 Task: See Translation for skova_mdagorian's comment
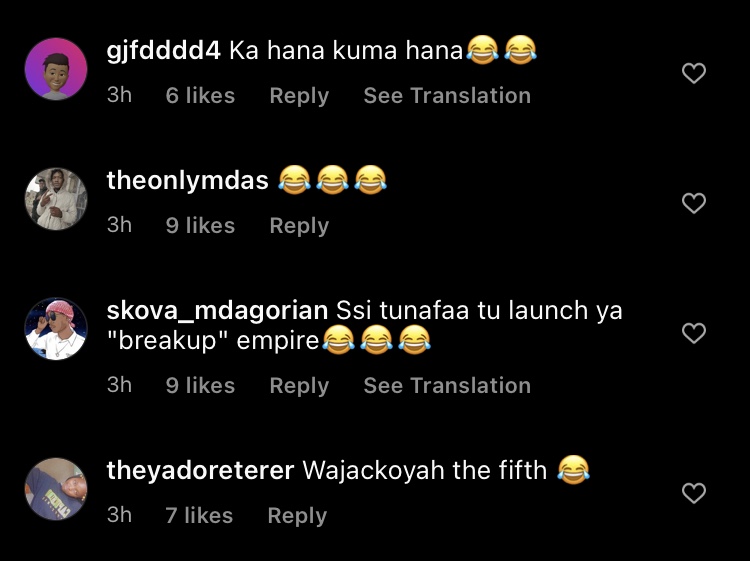point(447,385)
